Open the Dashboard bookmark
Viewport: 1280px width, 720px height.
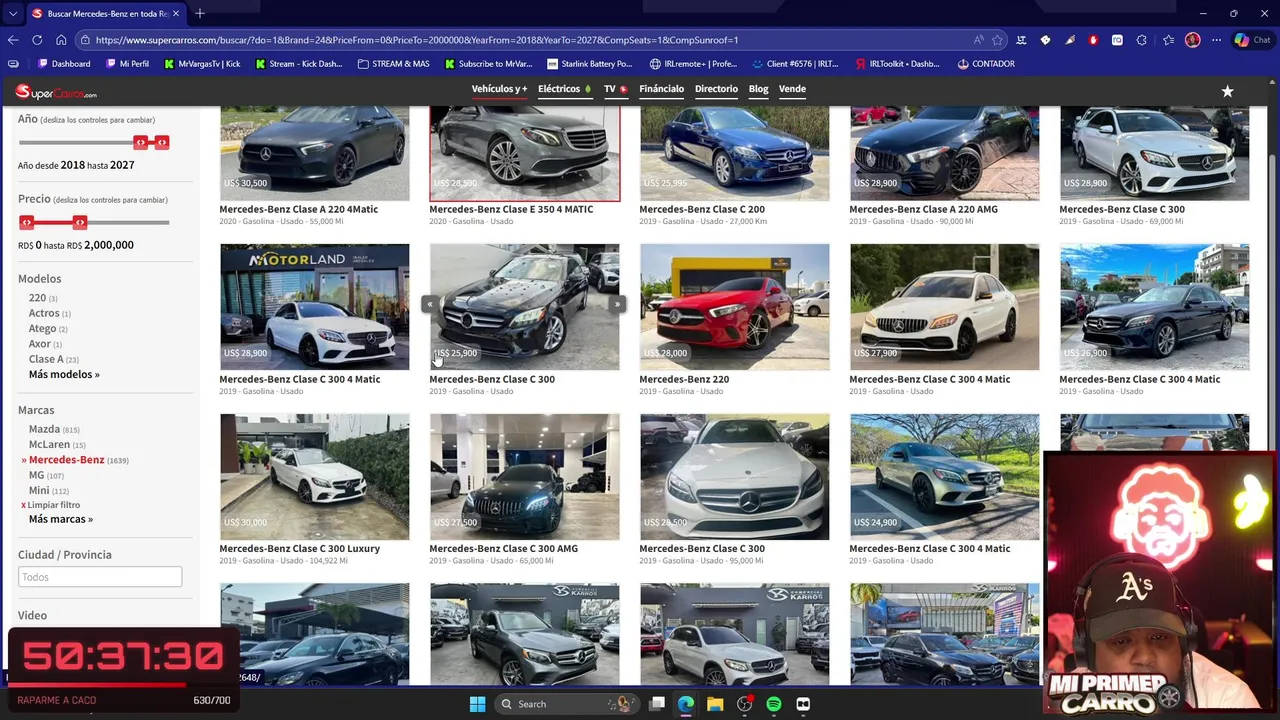(64, 64)
